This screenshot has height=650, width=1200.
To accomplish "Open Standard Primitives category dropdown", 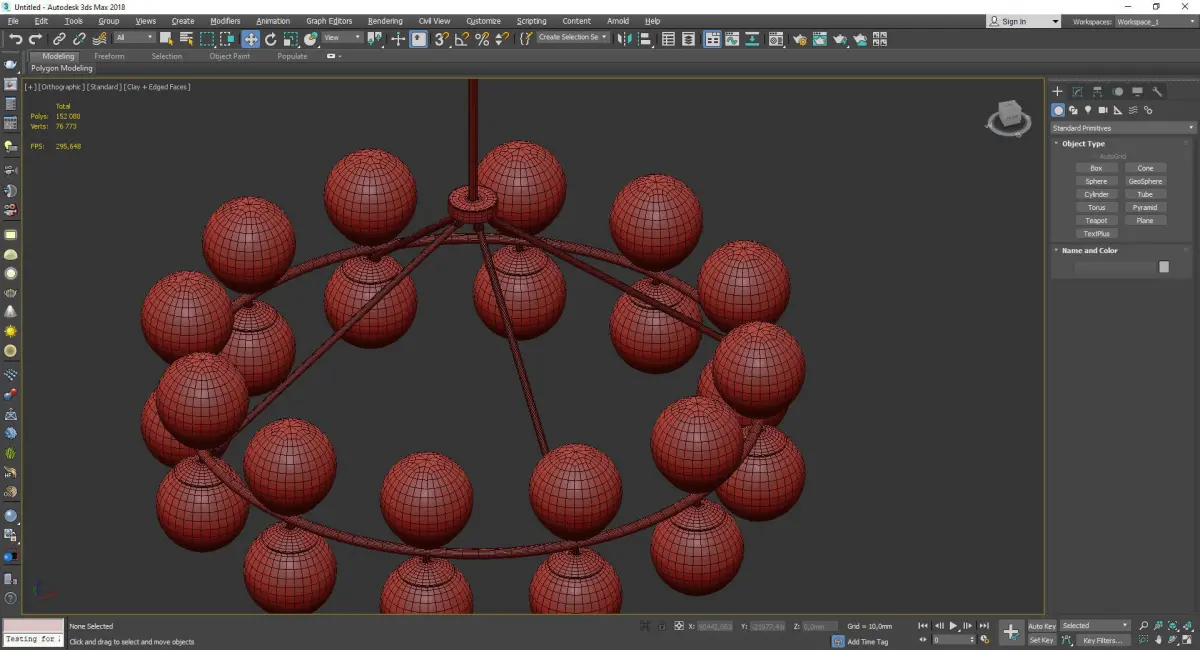I will coord(1122,128).
